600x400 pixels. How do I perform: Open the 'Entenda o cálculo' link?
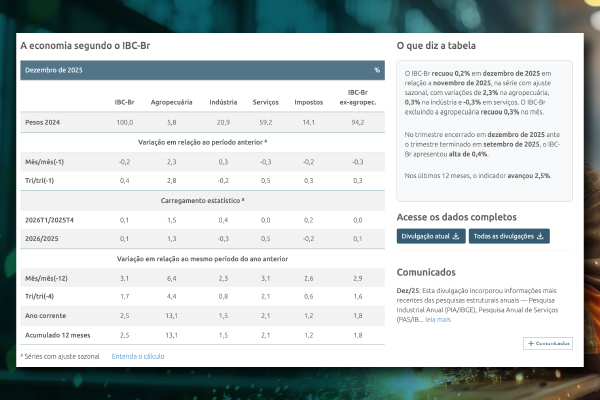point(138,355)
